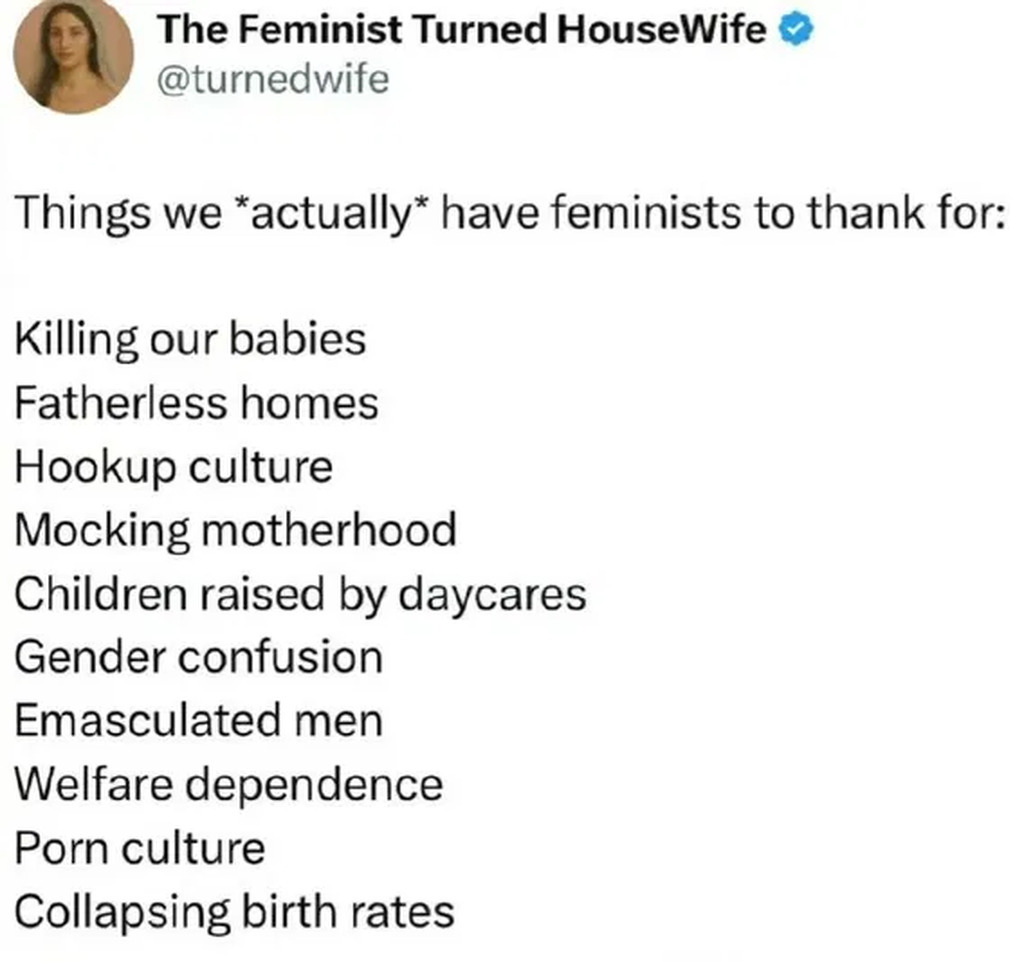Select the "Welfare dependence" line
Image resolution: width=1024 pixels, height=962 pixels.
[x=228, y=785]
